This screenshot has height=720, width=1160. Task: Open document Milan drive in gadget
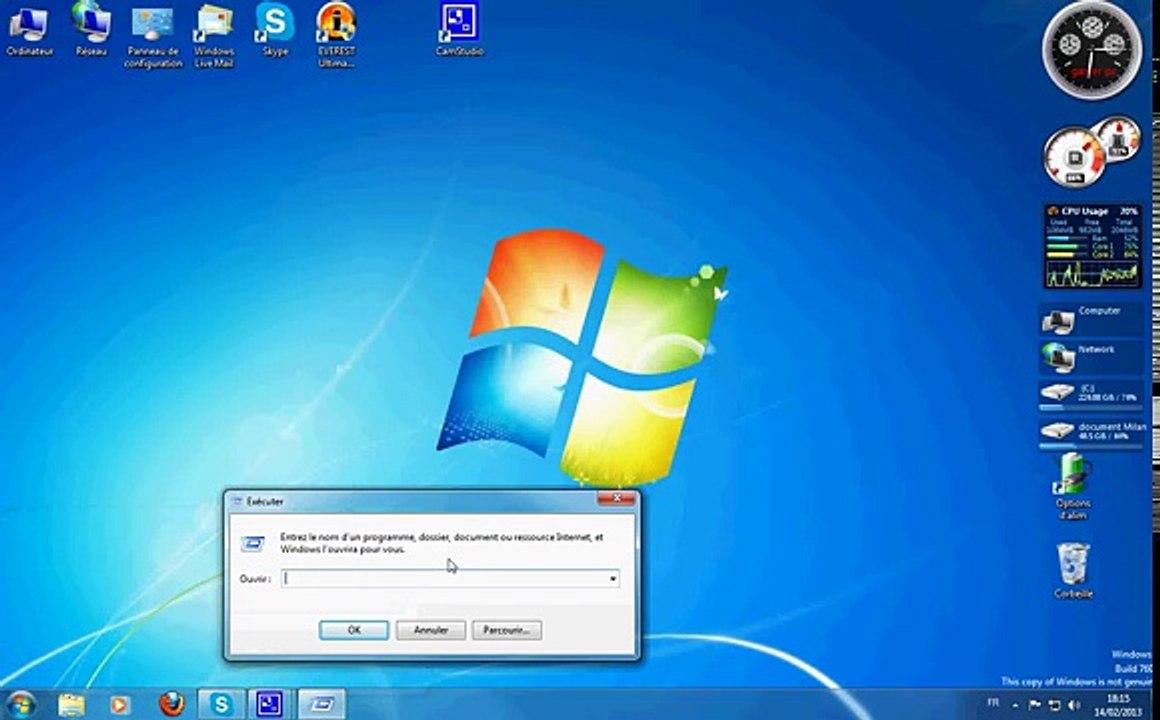pos(1091,434)
